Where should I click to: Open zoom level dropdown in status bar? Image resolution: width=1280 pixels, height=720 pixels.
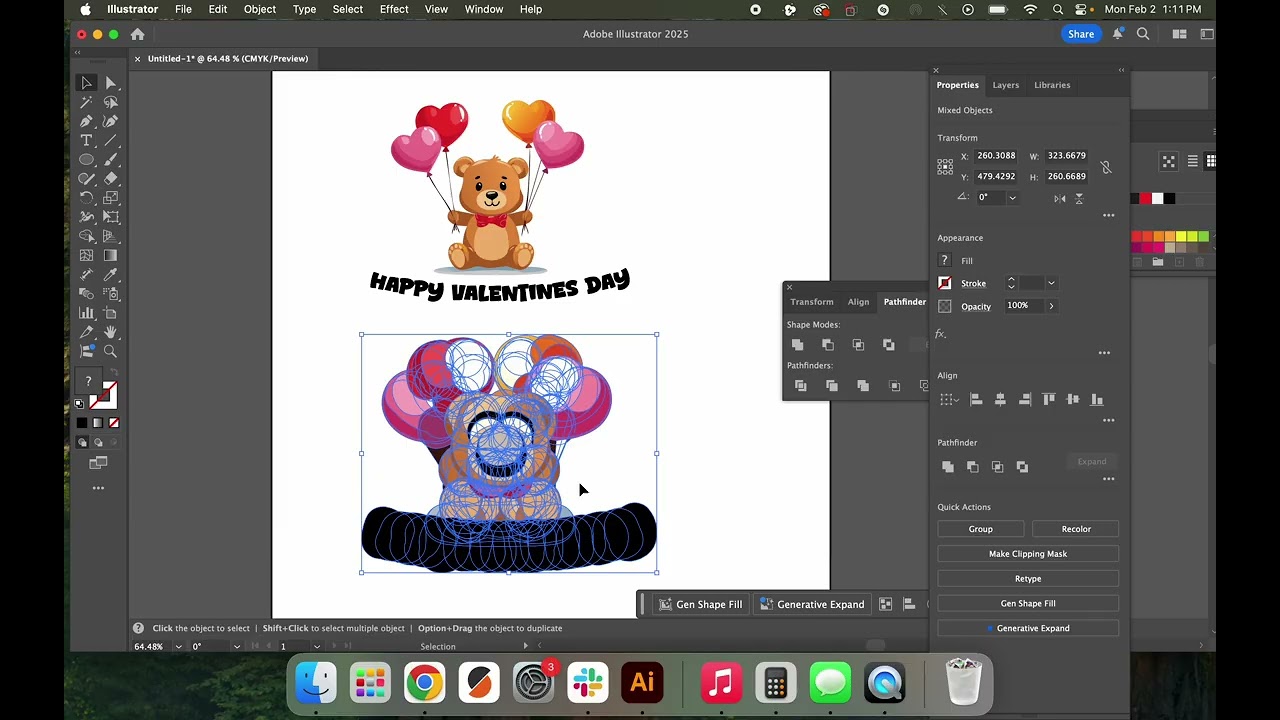pyautogui.click(x=179, y=647)
